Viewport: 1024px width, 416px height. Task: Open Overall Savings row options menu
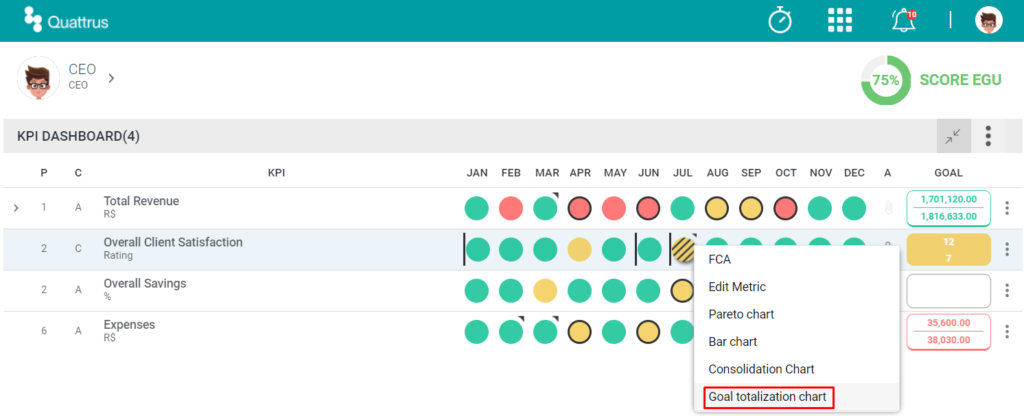click(x=1006, y=291)
